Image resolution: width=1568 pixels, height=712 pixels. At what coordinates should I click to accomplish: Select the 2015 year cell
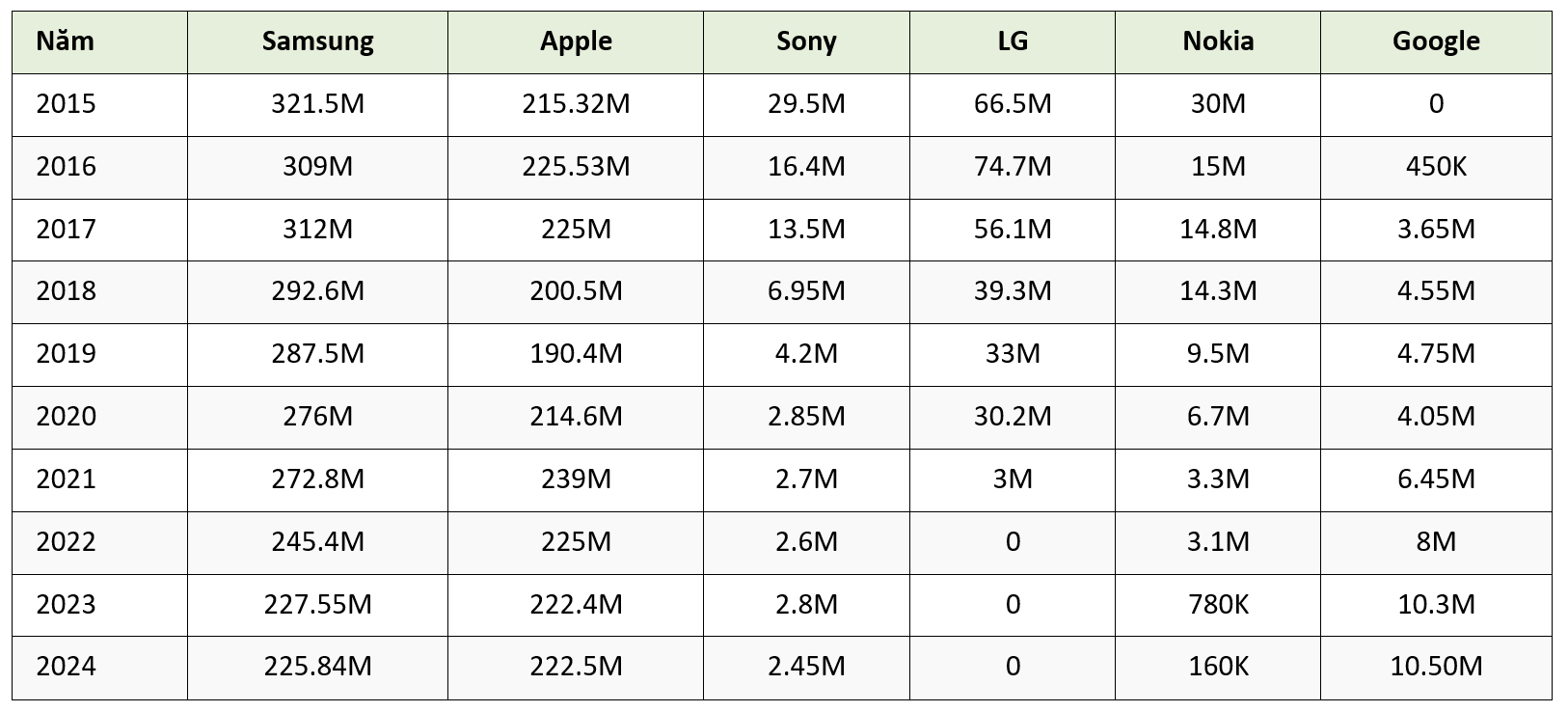(67, 104)
